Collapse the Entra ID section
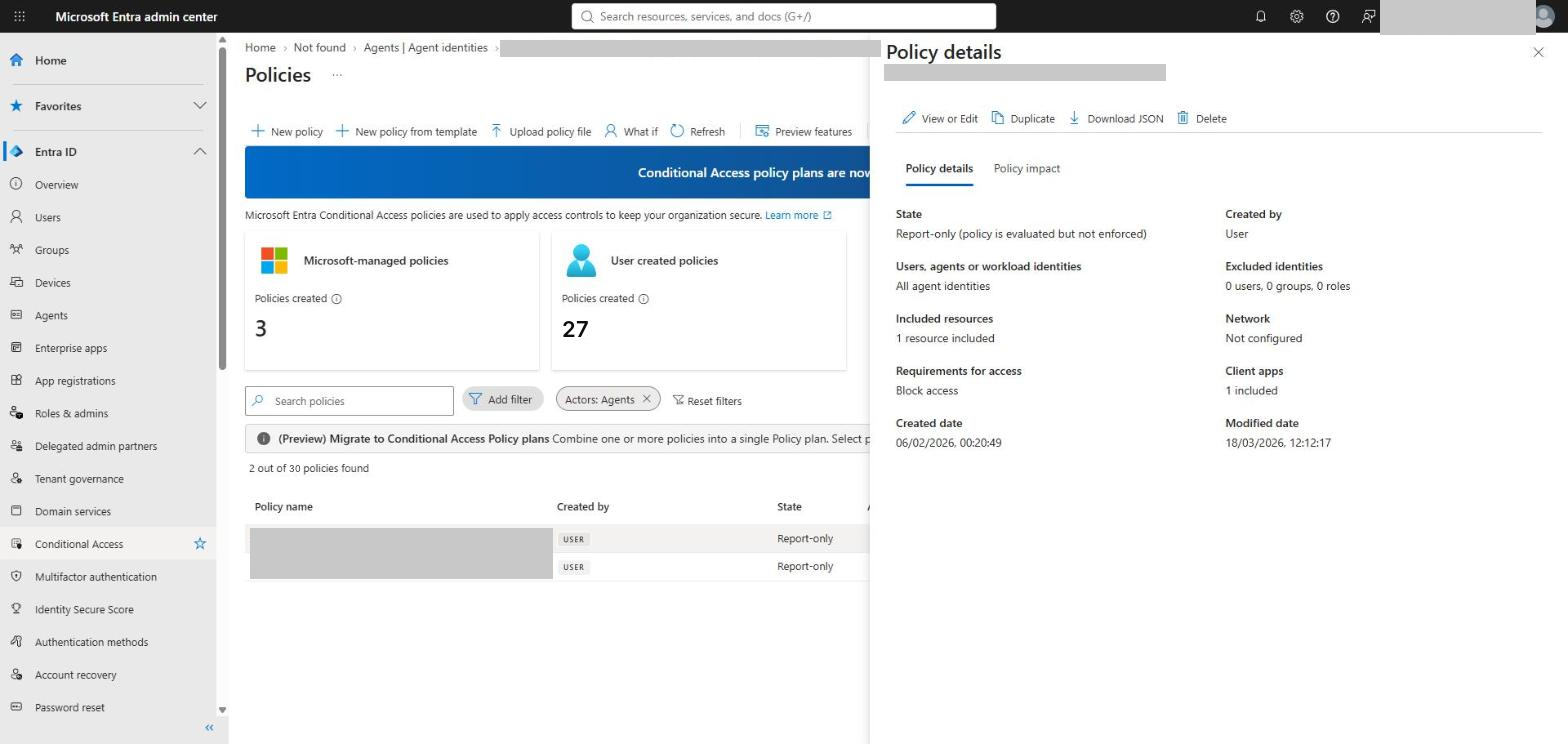This screenshot has height=744, width=1568. click(199, 152)
